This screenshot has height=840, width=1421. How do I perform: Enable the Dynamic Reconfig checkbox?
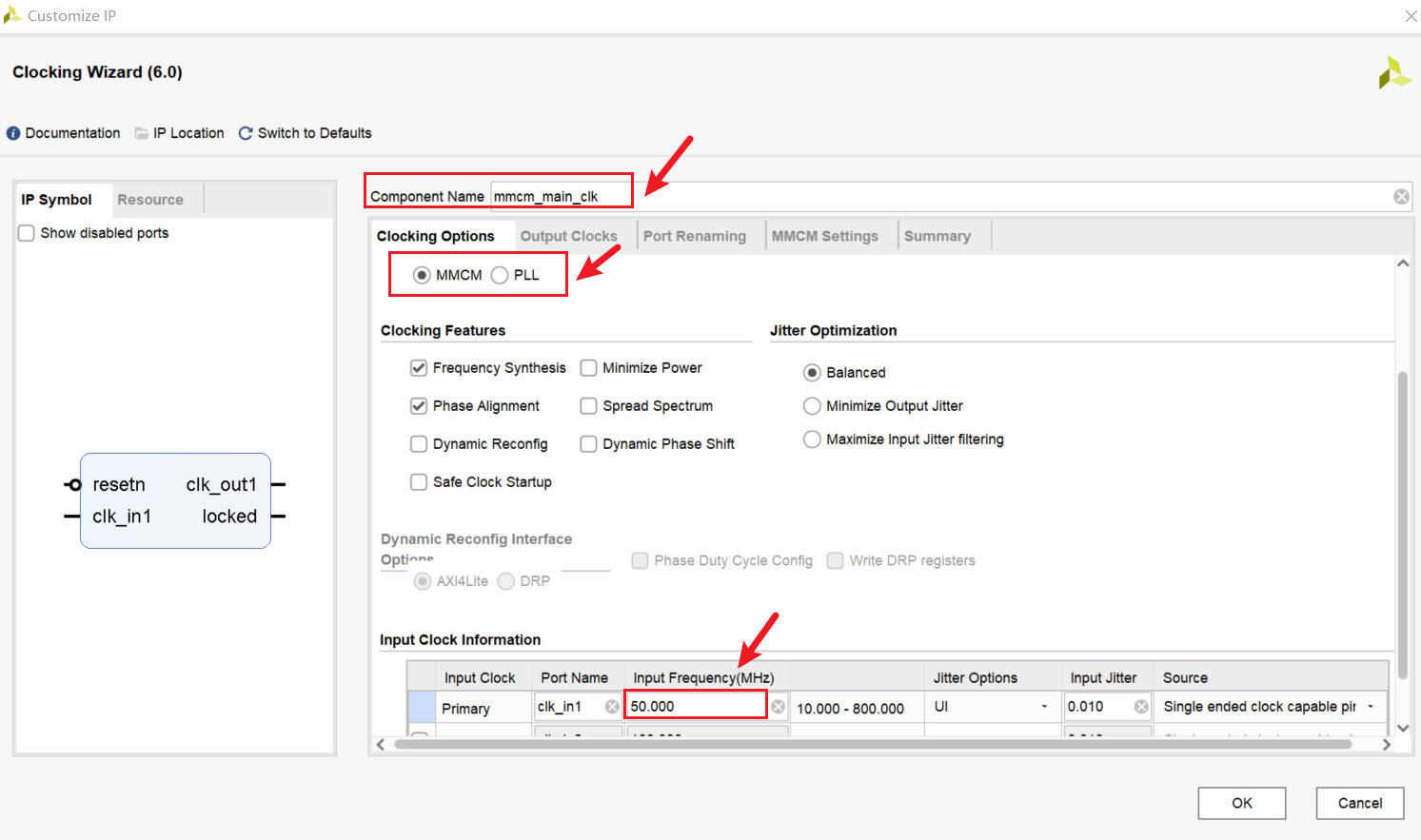(x=419, y=444)
